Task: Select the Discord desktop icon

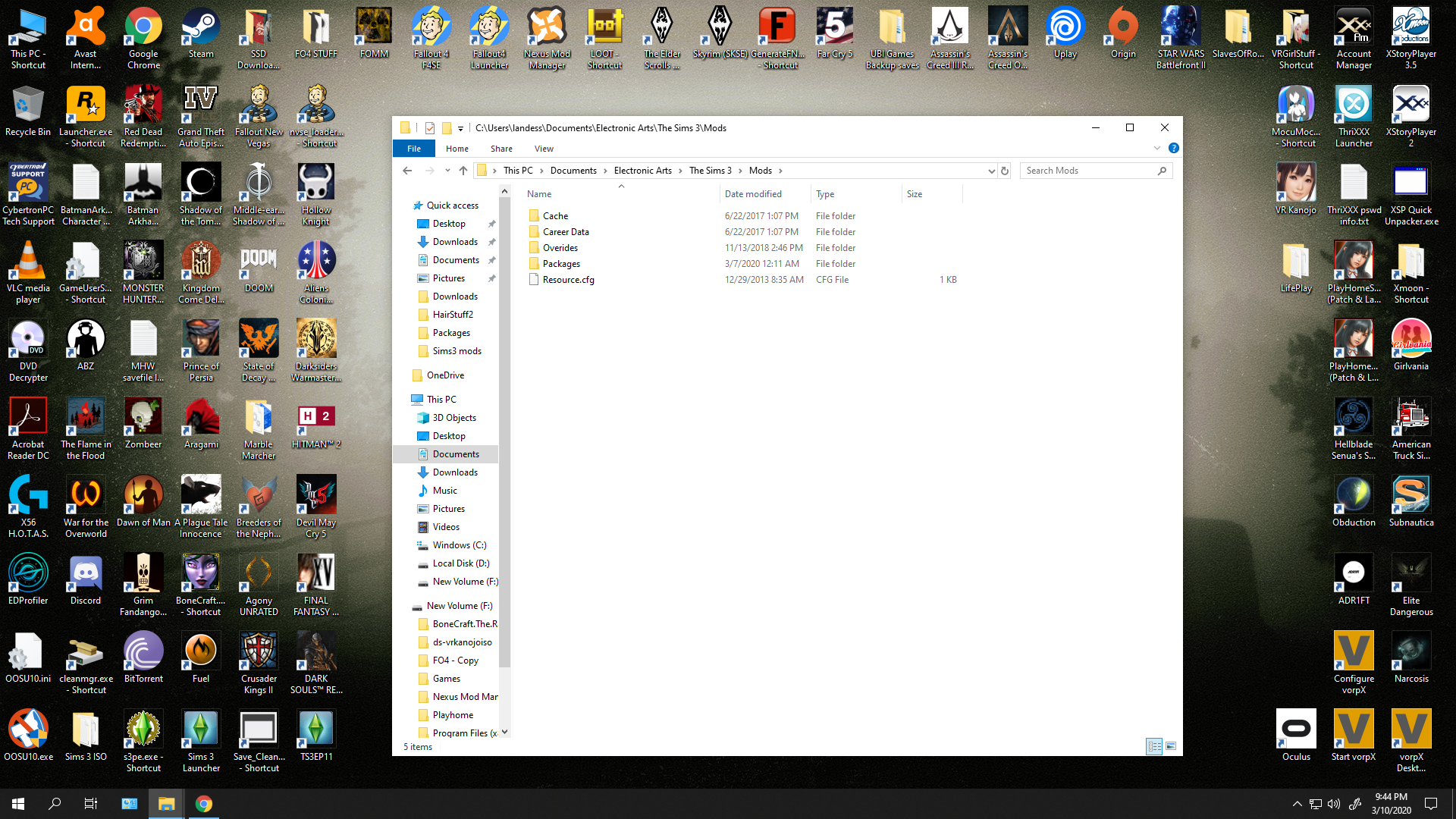Action: 86,580
